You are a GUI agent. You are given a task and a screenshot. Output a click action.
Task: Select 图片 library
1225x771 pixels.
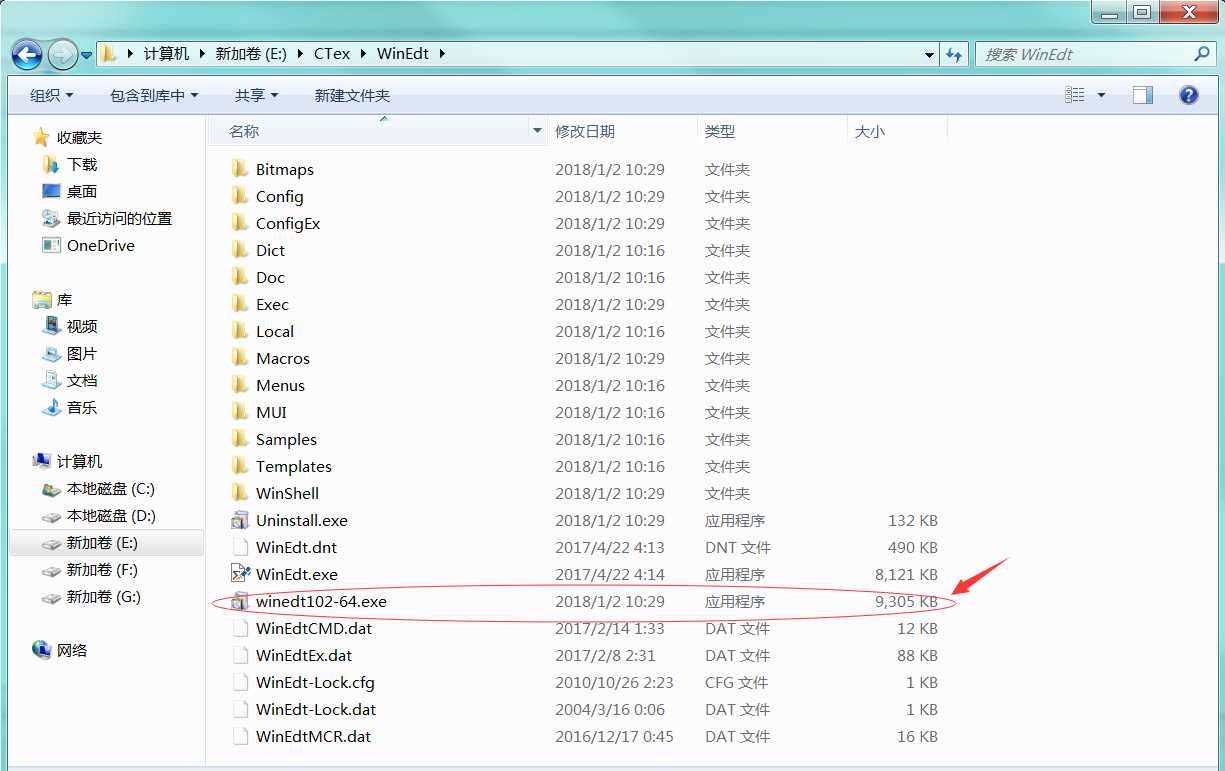pyautogui.click(x=82, y=353)
